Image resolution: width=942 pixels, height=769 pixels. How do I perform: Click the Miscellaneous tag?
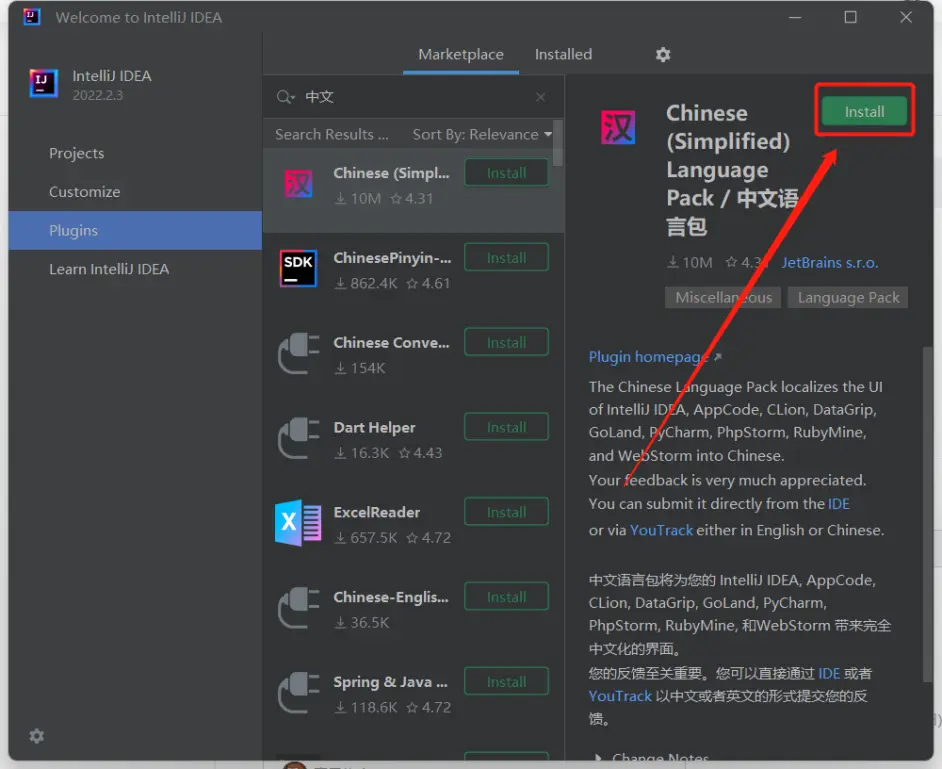point(723,297)
